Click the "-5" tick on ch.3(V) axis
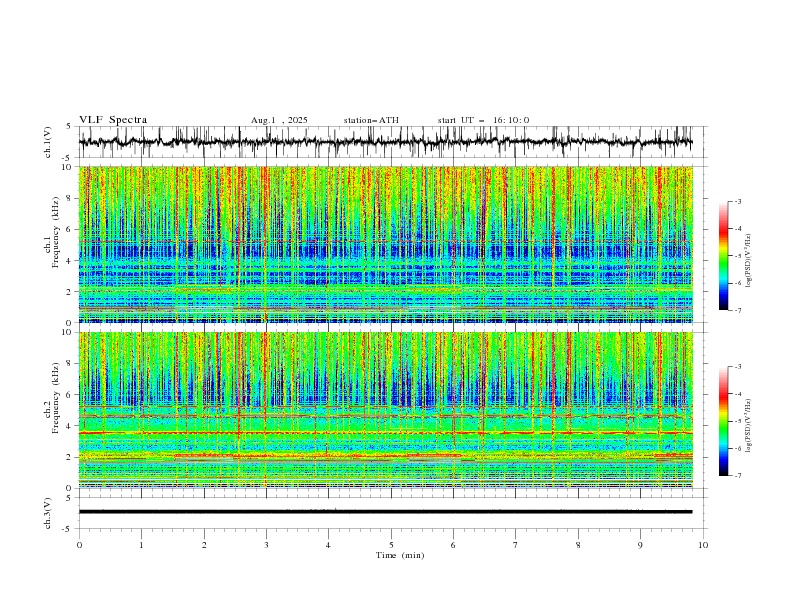792x612 pixels. click(x=68, y=529)
